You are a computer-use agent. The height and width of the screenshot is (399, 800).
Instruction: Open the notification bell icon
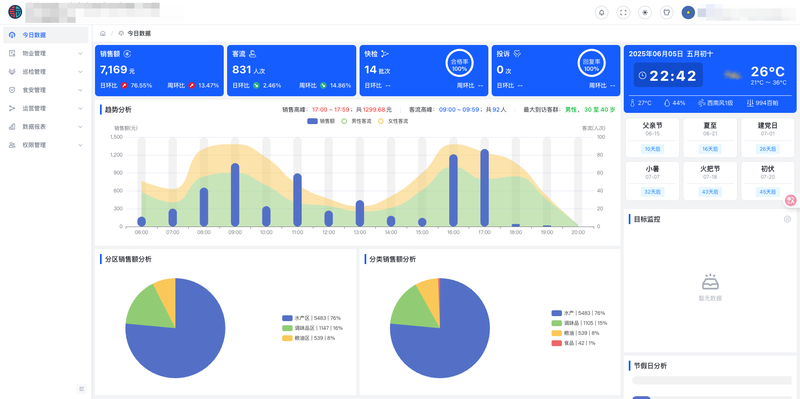(x=602, y=13)
